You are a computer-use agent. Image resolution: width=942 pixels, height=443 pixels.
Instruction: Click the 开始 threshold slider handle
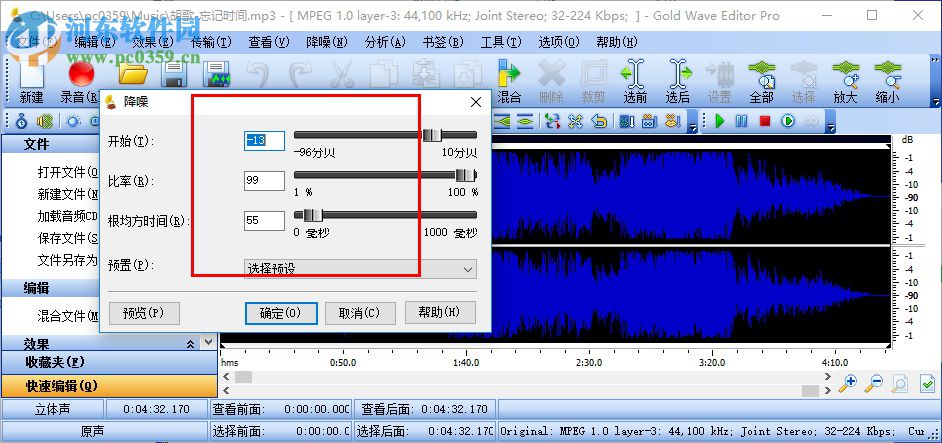click(432, 135)
